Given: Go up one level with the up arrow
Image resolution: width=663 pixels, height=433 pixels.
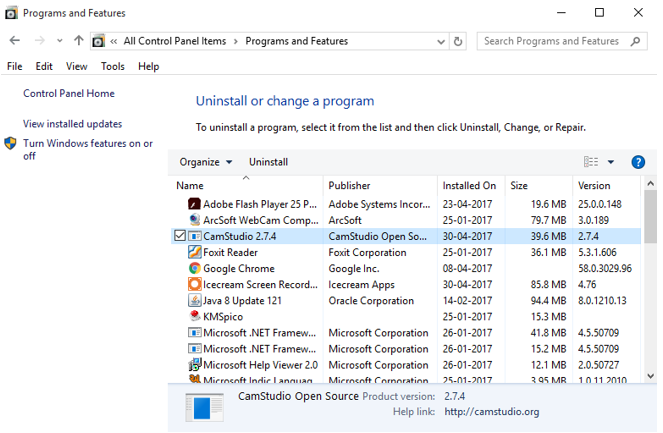Looking at the screenshot, I should (x=79, y=41).
